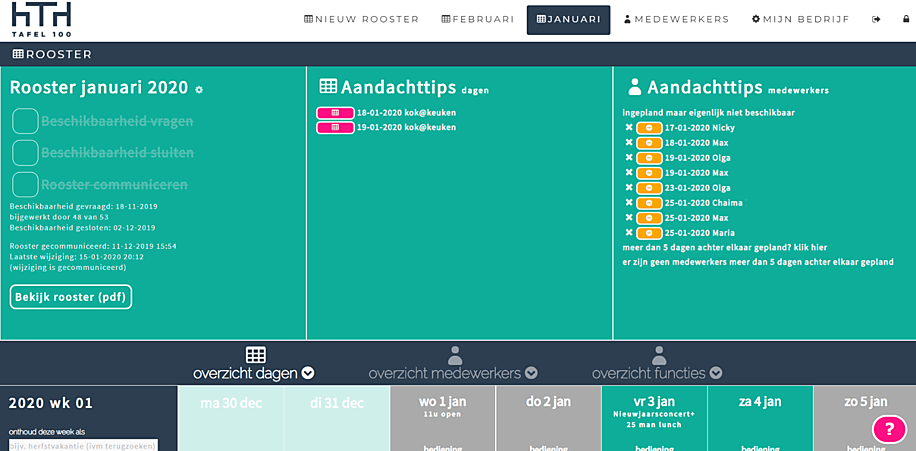916x451 pixels.
Task: Click orange badge for 17-01-2020 Nicky
Action: (649, 127)
